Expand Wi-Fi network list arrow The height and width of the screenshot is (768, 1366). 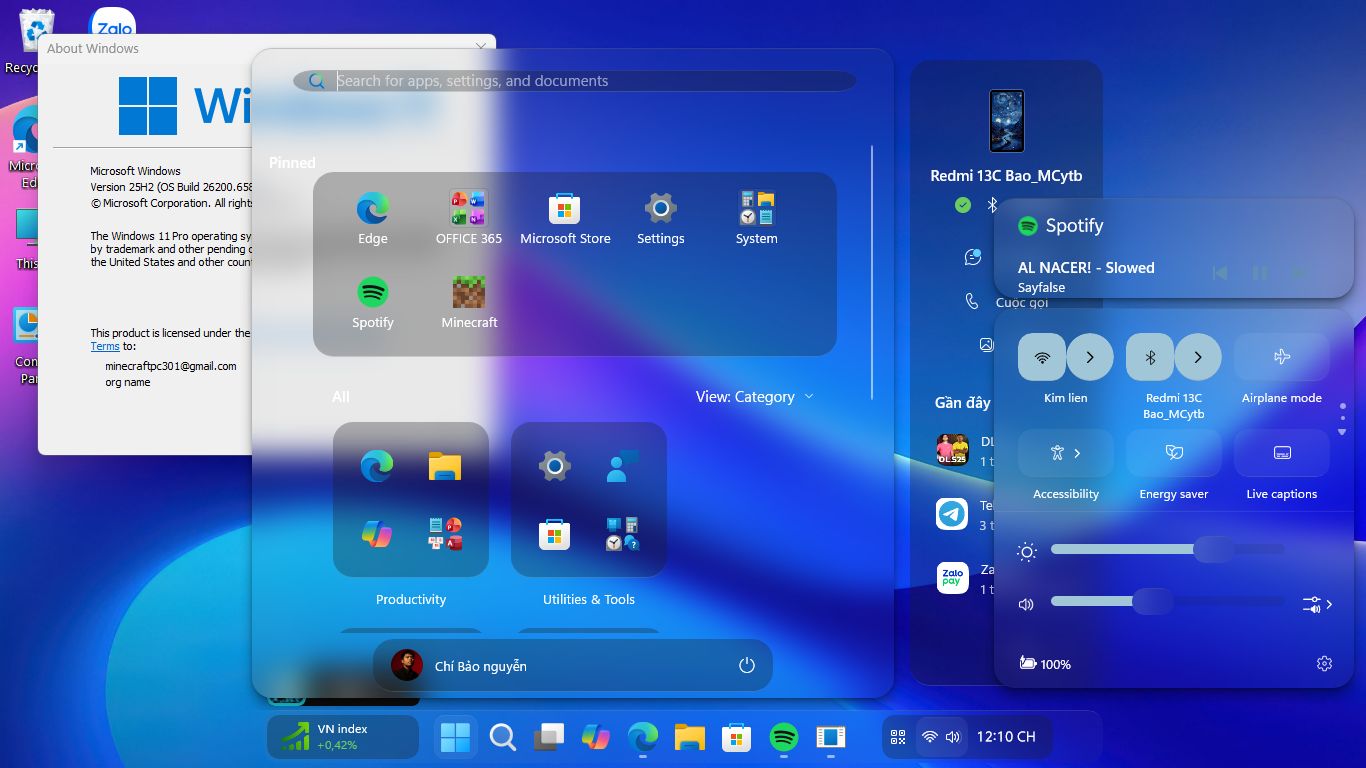click(x=1090, y=357)
